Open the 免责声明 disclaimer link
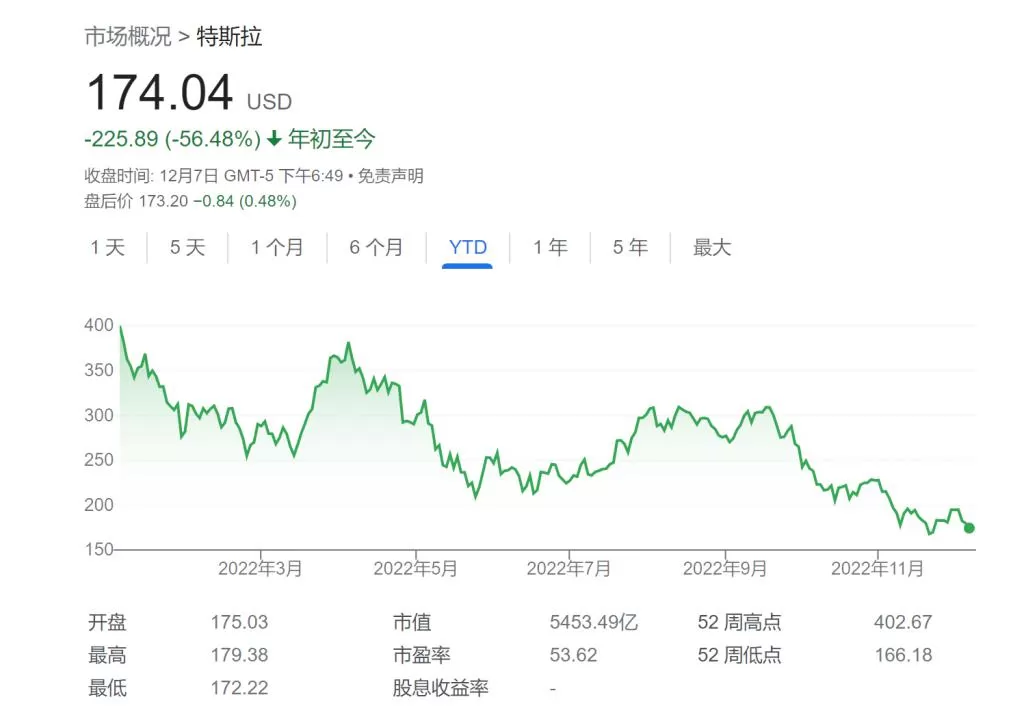The width and height of the screenshot is (1024, 708). [391, 176]
